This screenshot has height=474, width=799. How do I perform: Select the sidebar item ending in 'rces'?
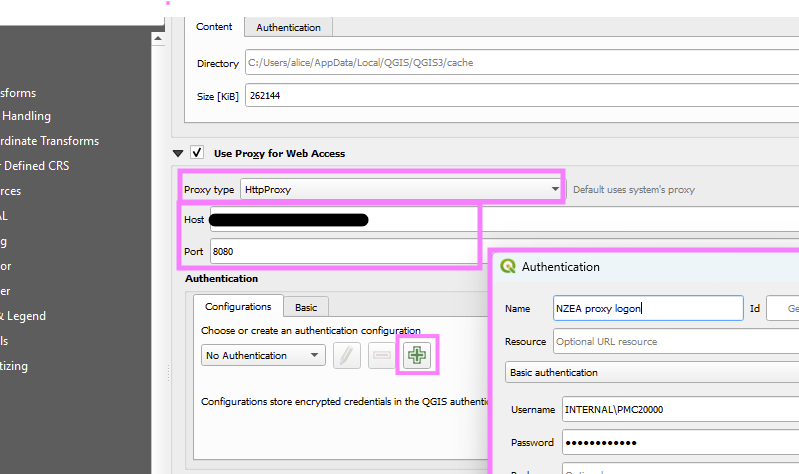click(x=10, y=191)
